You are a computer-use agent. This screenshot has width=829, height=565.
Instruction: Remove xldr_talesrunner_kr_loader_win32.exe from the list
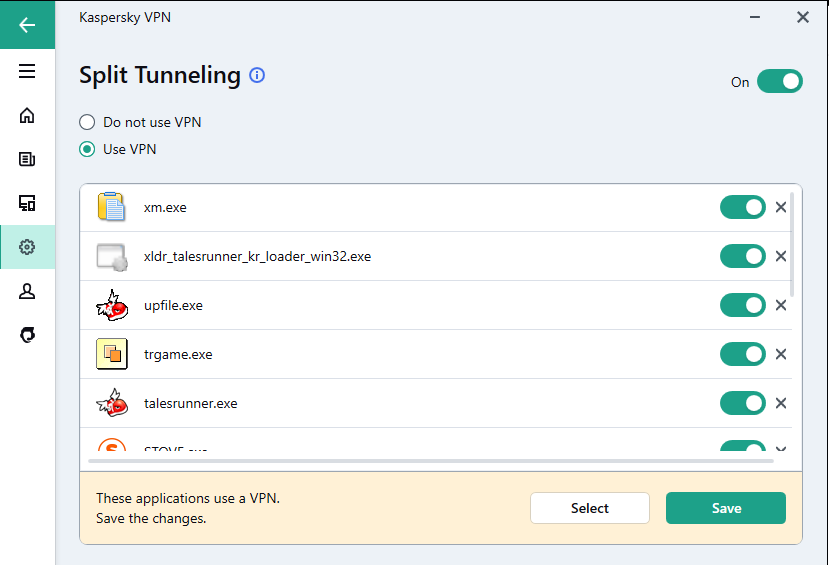[x=781, y=256]
